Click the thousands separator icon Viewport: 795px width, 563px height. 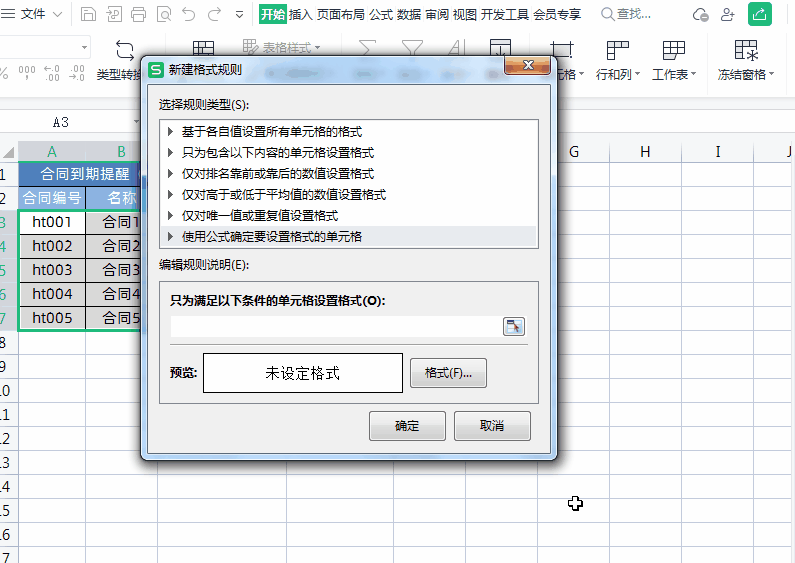27,73
